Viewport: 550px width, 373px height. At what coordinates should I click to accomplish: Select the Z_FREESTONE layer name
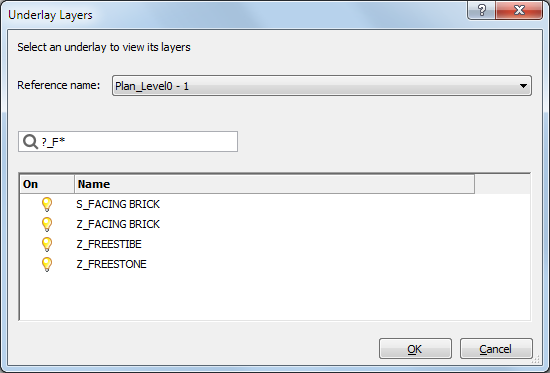pyautogui.click(x=111, y=264)
